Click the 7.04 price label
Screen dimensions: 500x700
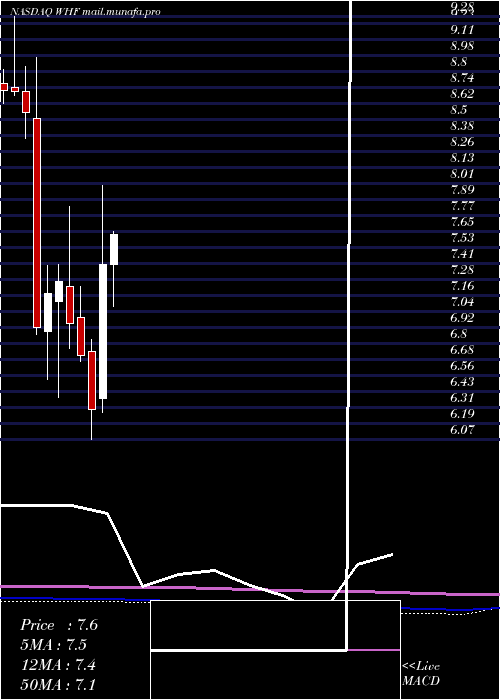click(462, 302)
